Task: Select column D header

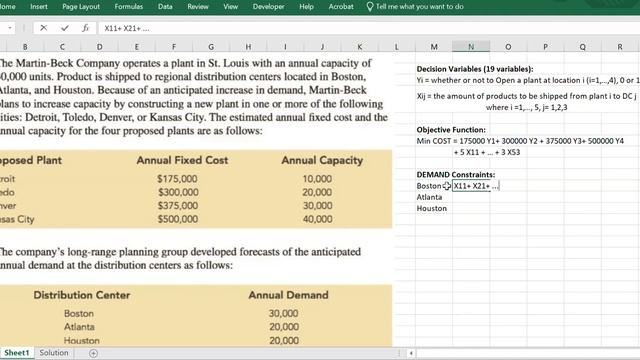Action: tap(99, 47)
